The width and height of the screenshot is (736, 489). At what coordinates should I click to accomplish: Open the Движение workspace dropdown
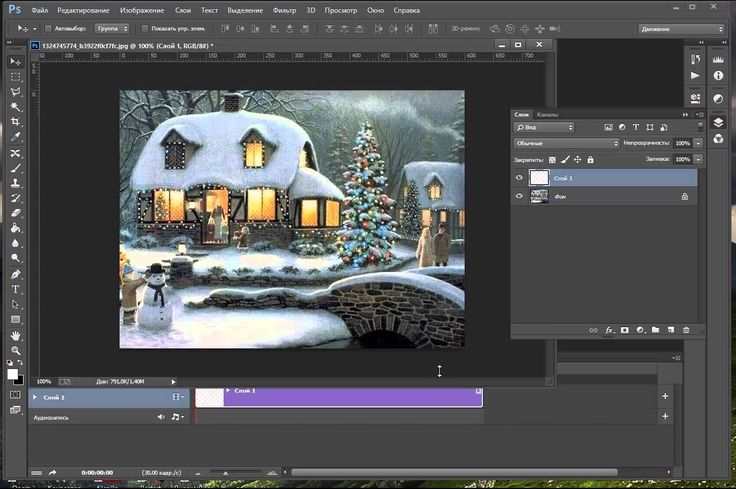(681, 29)
